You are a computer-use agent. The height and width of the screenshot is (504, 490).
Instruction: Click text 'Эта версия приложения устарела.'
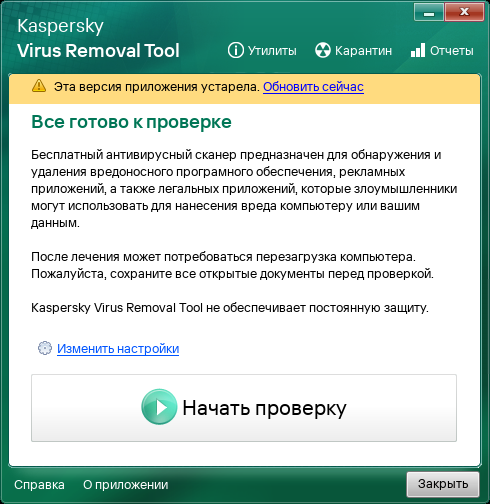click(157, 87)
